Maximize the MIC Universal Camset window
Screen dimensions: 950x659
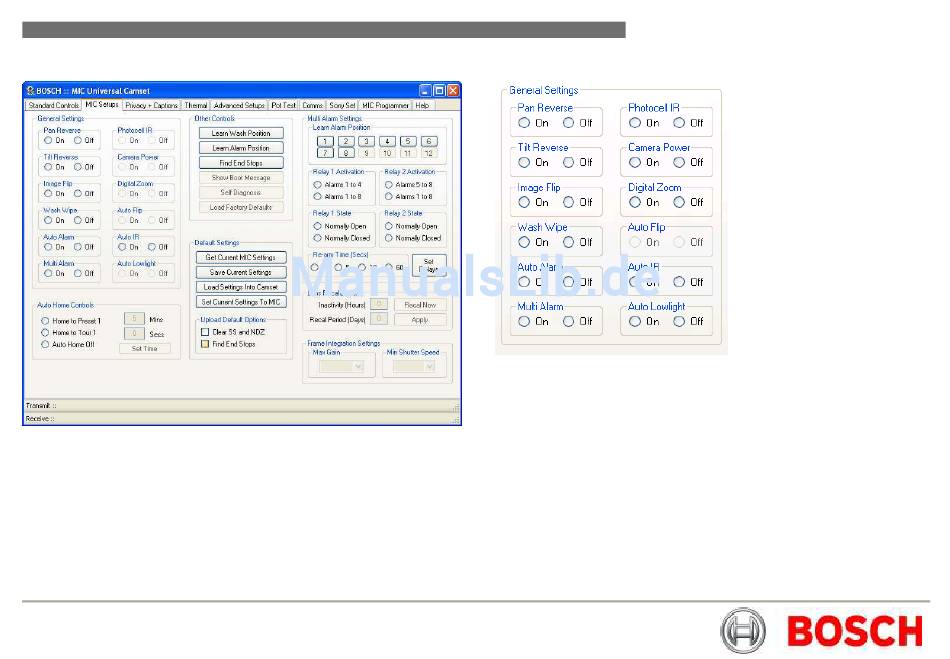click(439, 90)
